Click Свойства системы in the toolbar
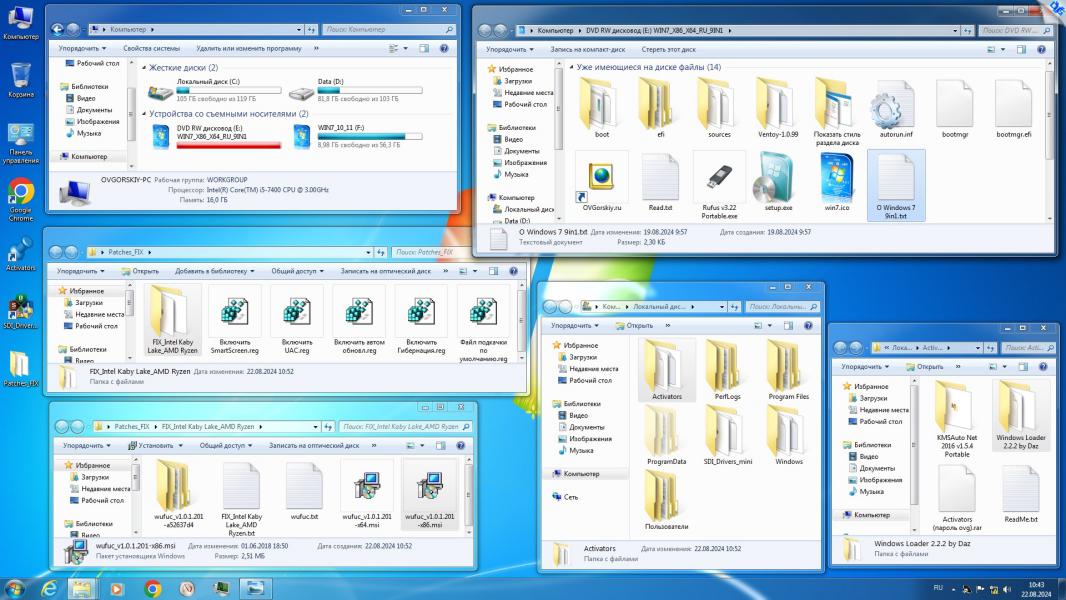This screenshot has height=600, width=1066. pyautogui.click(x=151, y=48)
